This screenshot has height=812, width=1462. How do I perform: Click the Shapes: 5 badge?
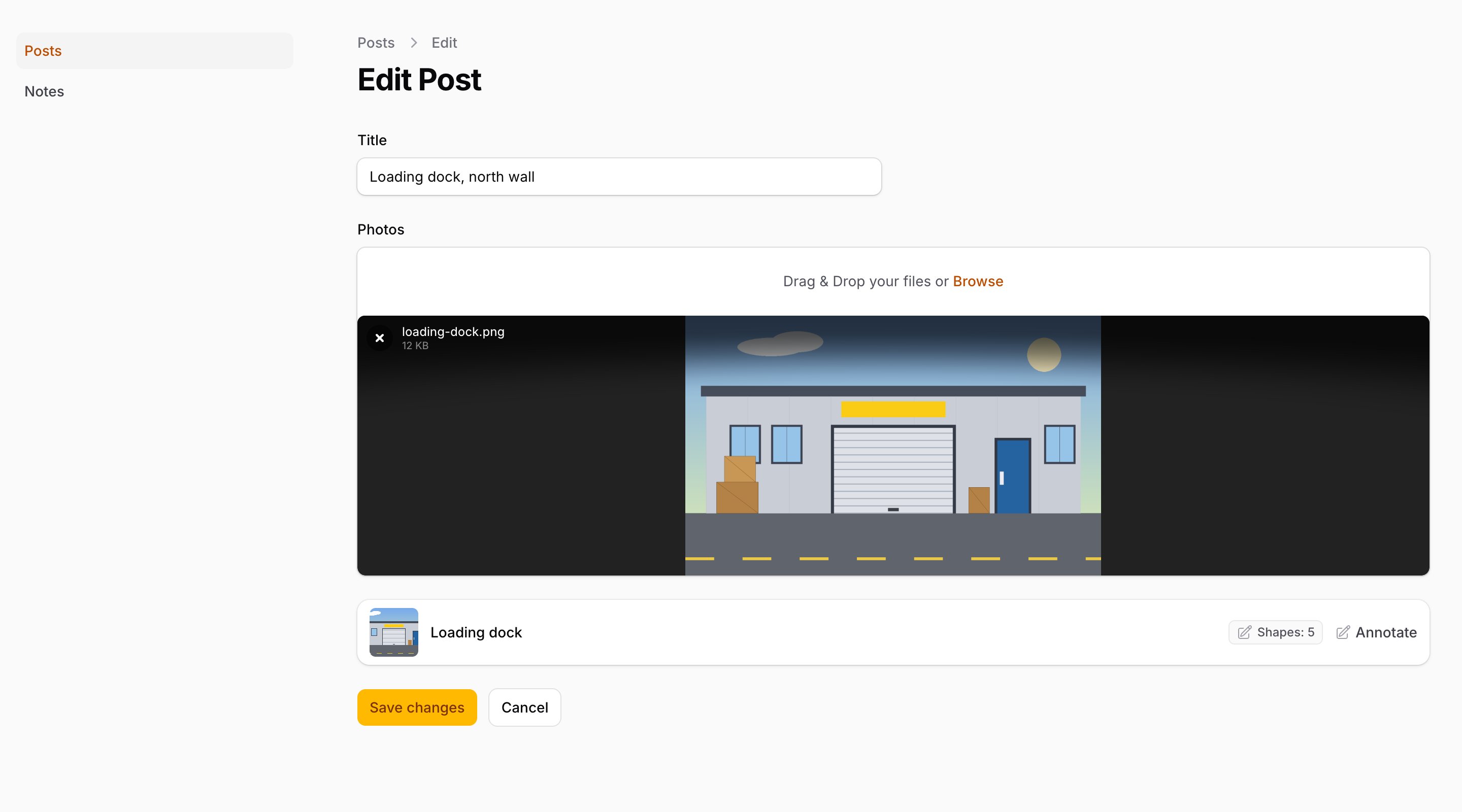point(1275,632)
